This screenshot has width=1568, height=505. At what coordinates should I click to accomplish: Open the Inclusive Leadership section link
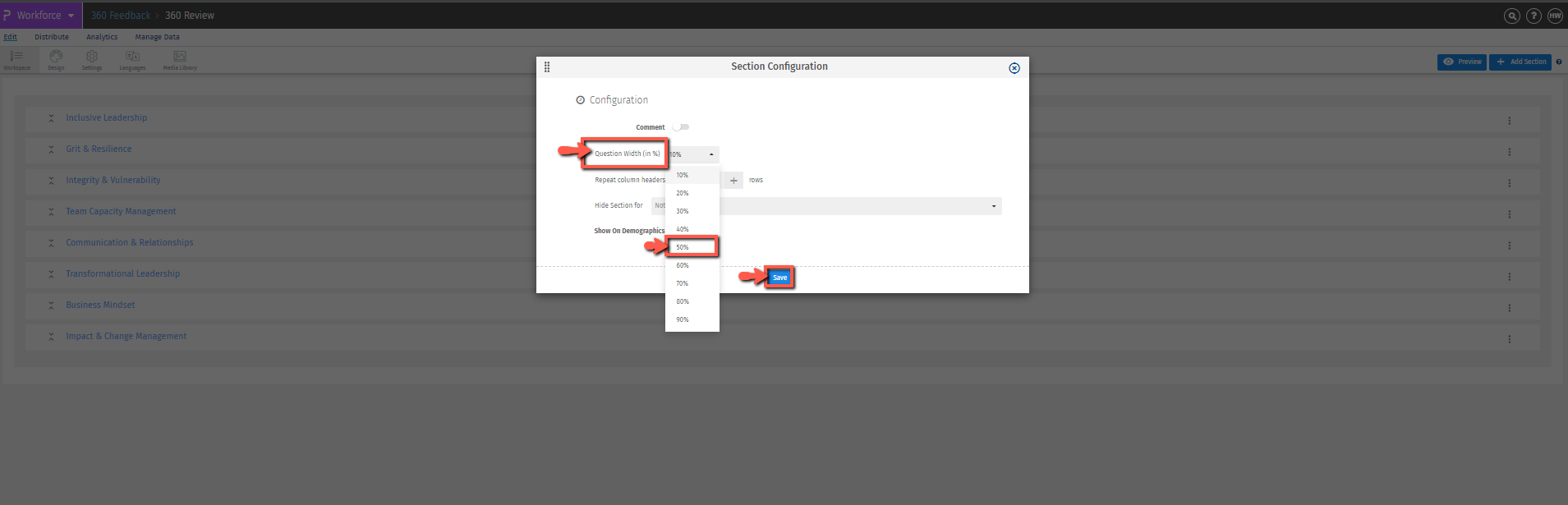click(107, 118)
